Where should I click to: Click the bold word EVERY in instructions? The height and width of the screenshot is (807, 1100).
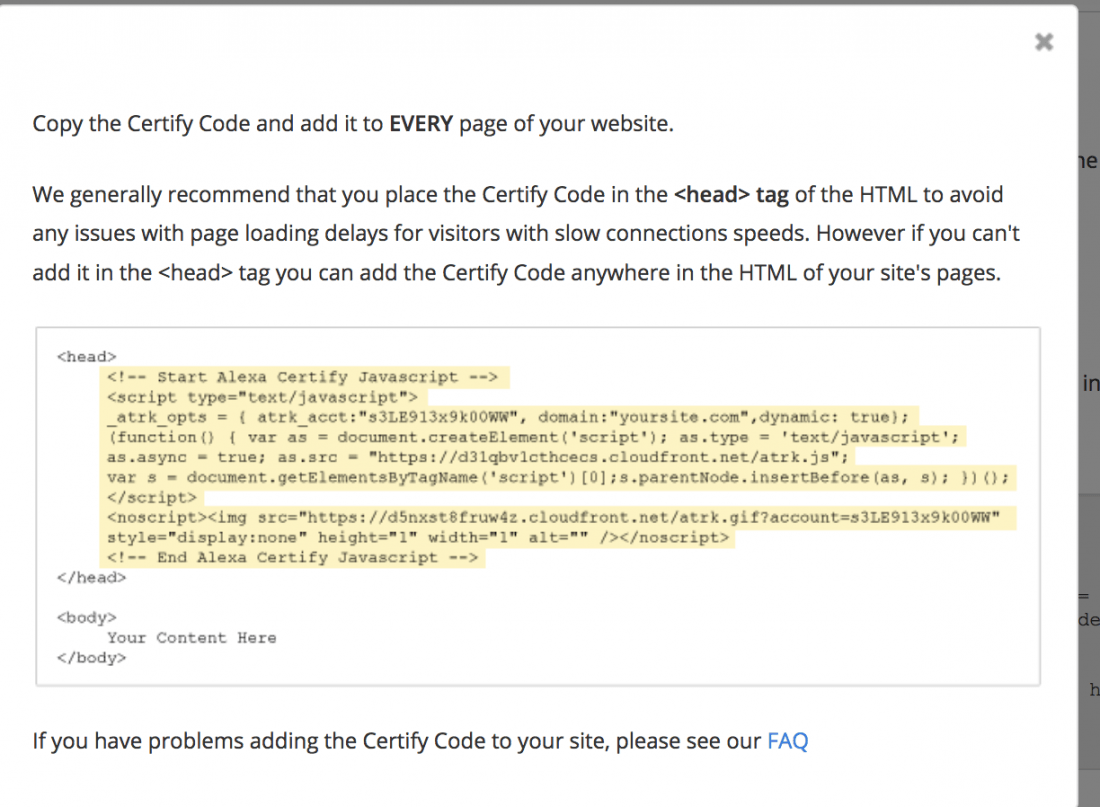[x=421, y=124]
